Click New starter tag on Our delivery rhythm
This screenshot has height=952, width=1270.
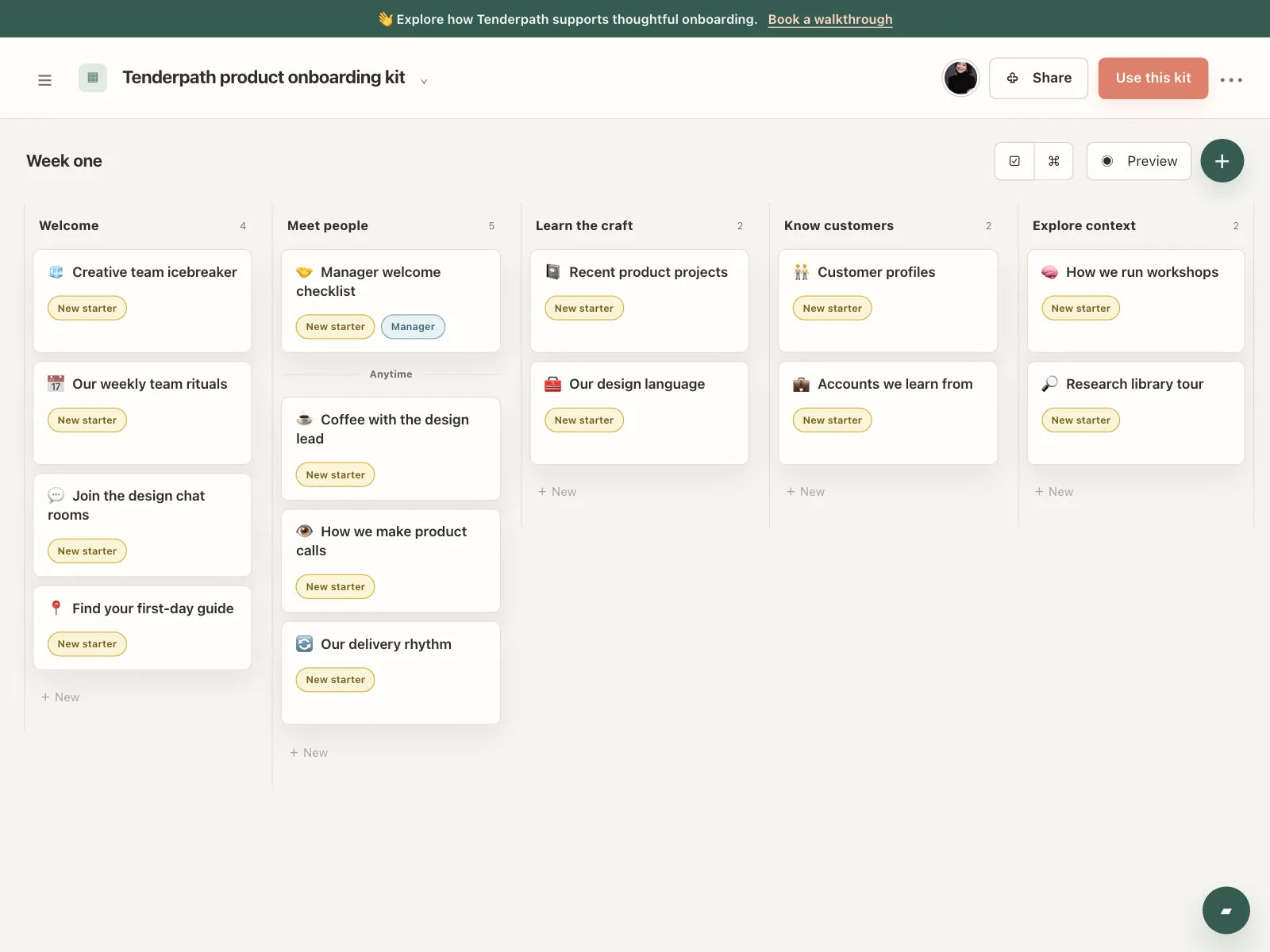pyautogui.click(x=336, y=680)
